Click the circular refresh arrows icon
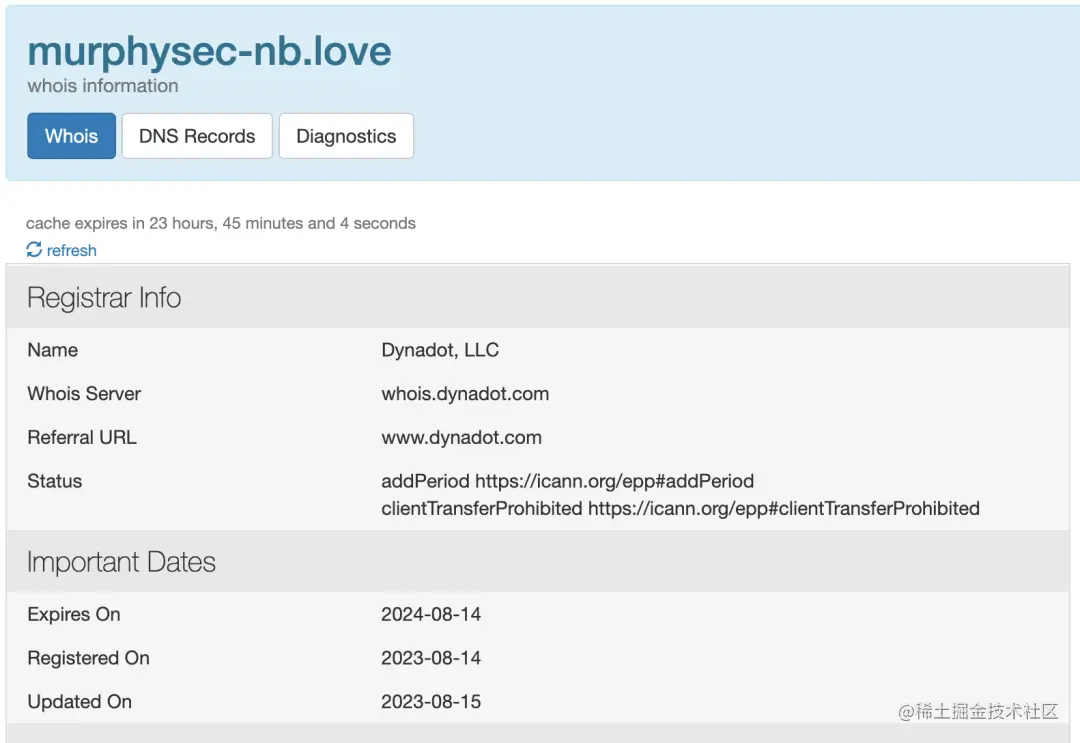 coord(34,250)
